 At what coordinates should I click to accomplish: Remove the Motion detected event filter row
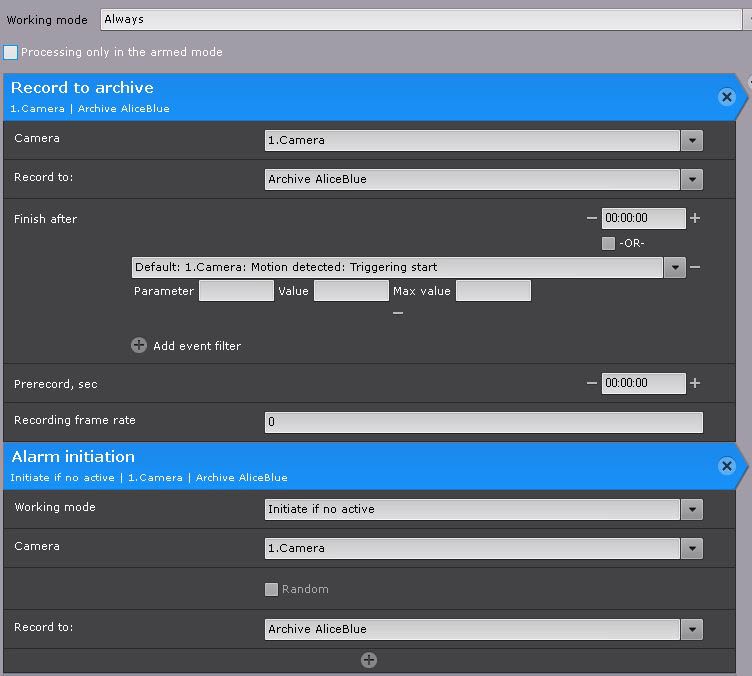(x=695, y=267)
